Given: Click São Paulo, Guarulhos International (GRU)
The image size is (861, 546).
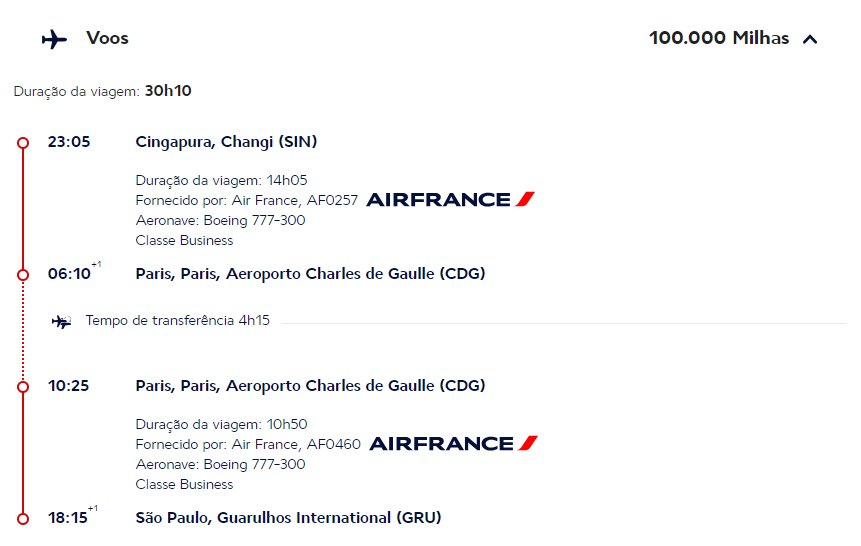Looking at the screenshot, I should pos(288,518).
